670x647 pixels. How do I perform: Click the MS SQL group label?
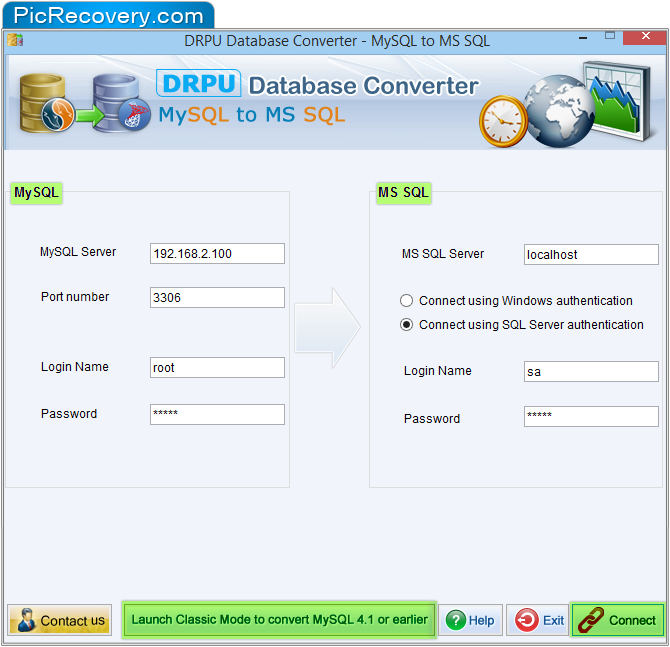[403, 193]
